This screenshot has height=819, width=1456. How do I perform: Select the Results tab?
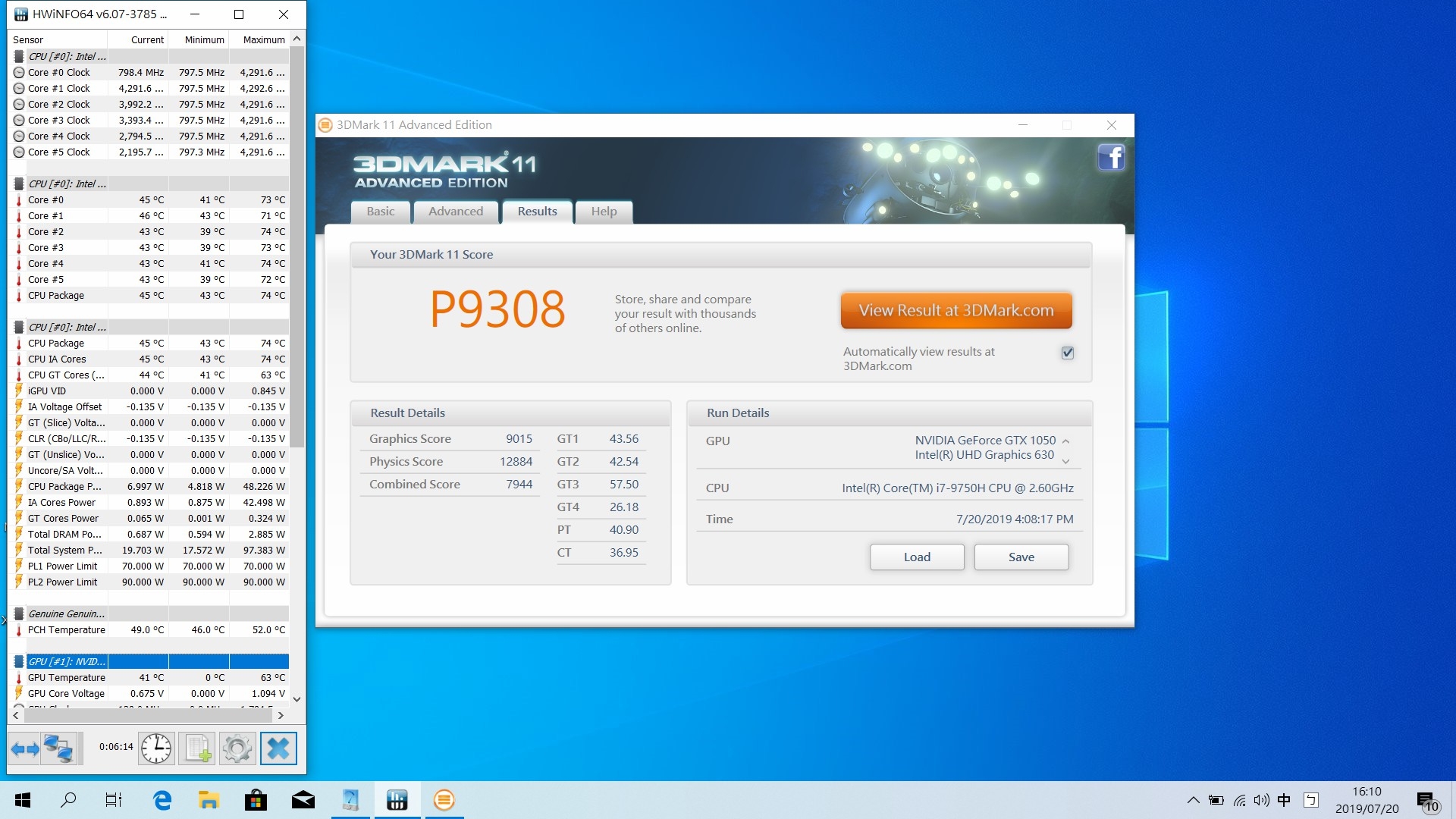pos(537,212)
